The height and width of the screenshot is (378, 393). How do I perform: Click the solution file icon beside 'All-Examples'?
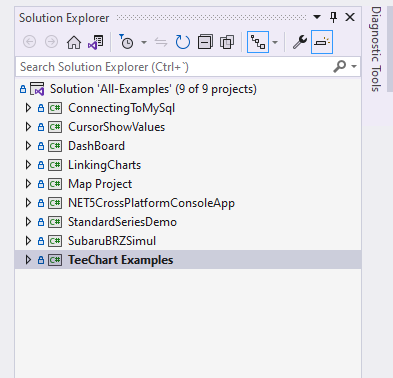tap(37, 89)
